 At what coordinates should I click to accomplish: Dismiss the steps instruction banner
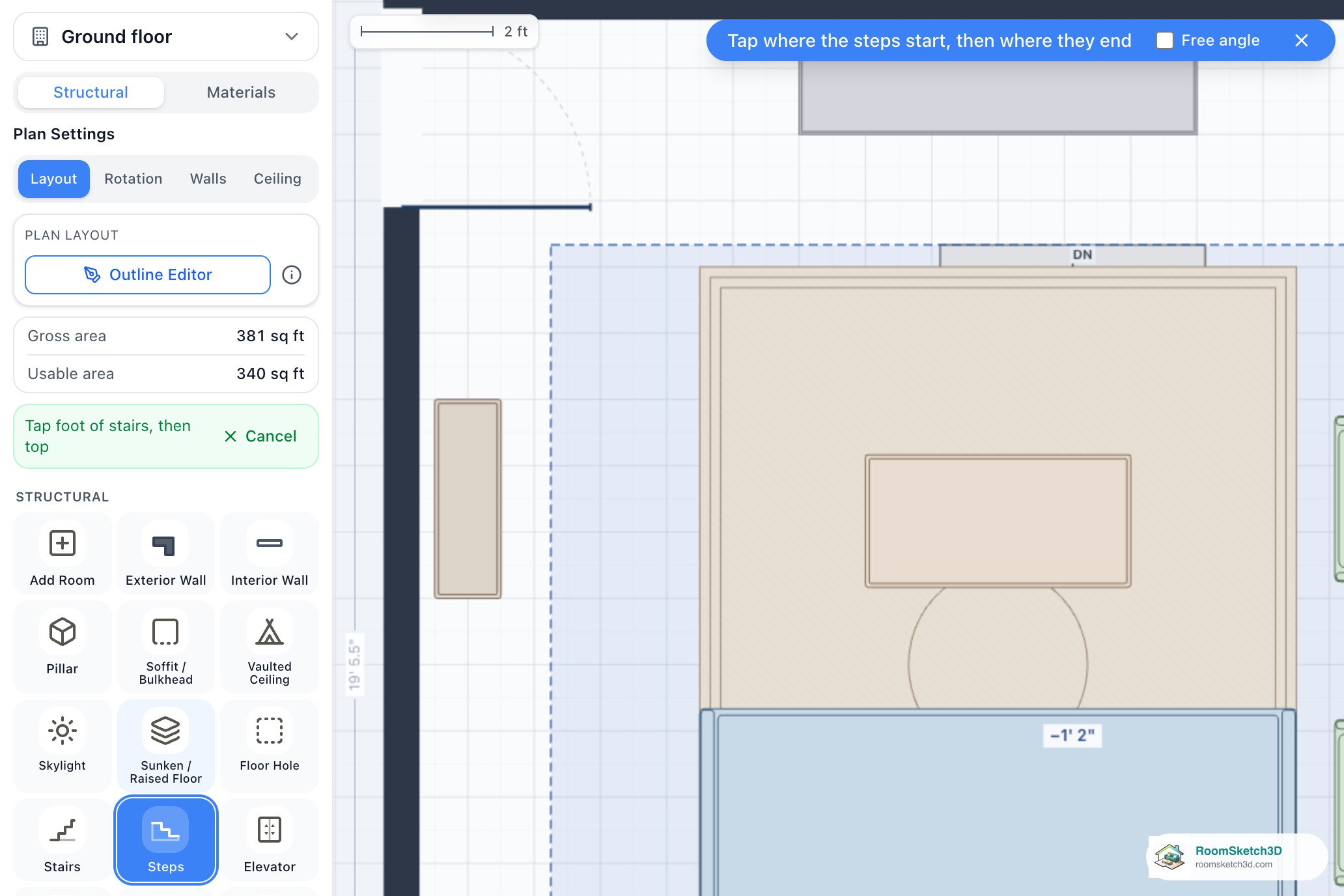(1301, 40)
